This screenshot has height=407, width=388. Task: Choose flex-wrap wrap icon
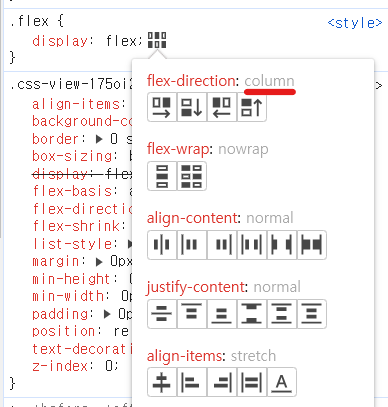(192, 176)
